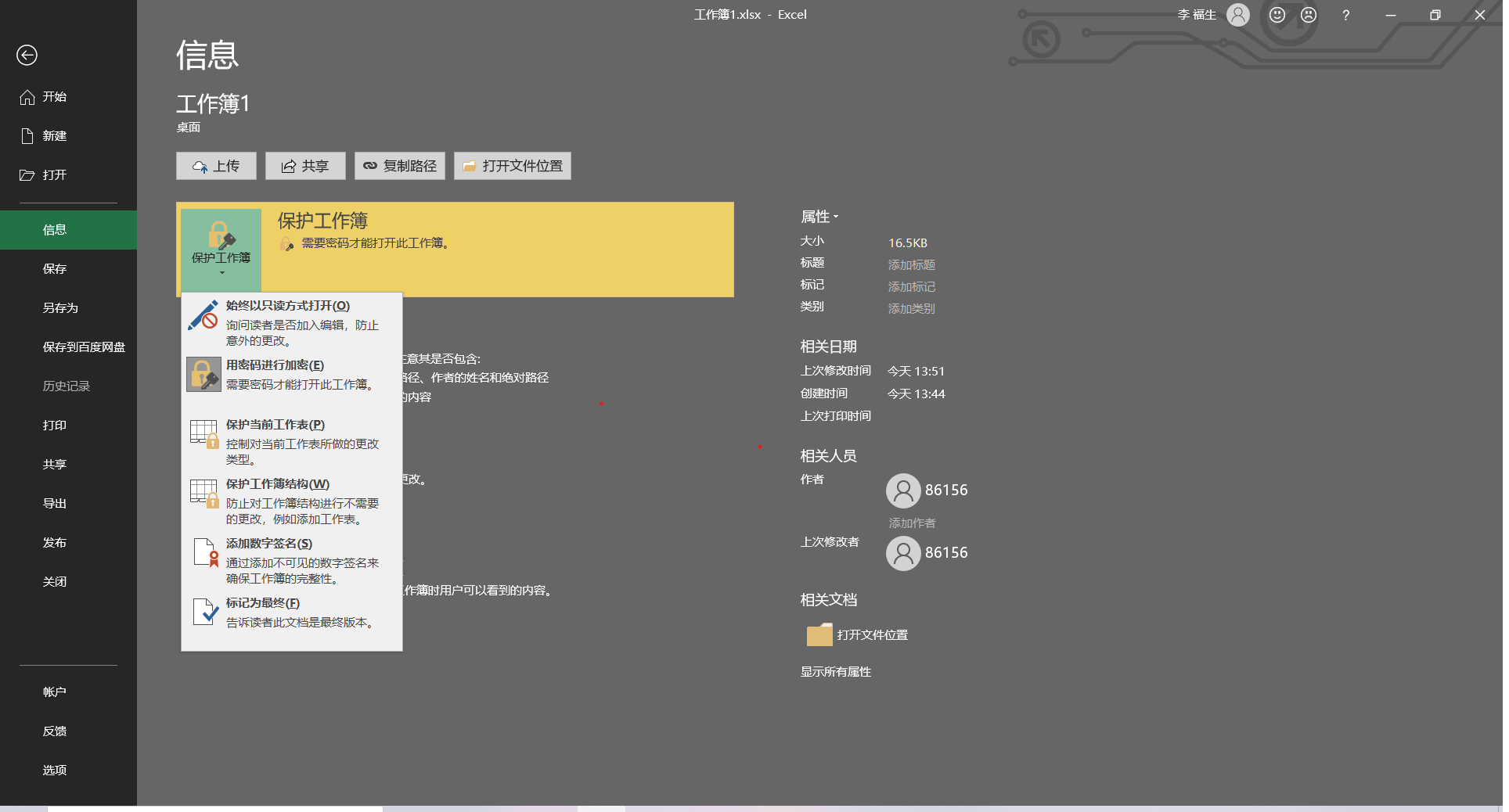The image size is (1509, 812).
Task: Open the 发布 tab in the sidebar
Action: tap(68, 543)
